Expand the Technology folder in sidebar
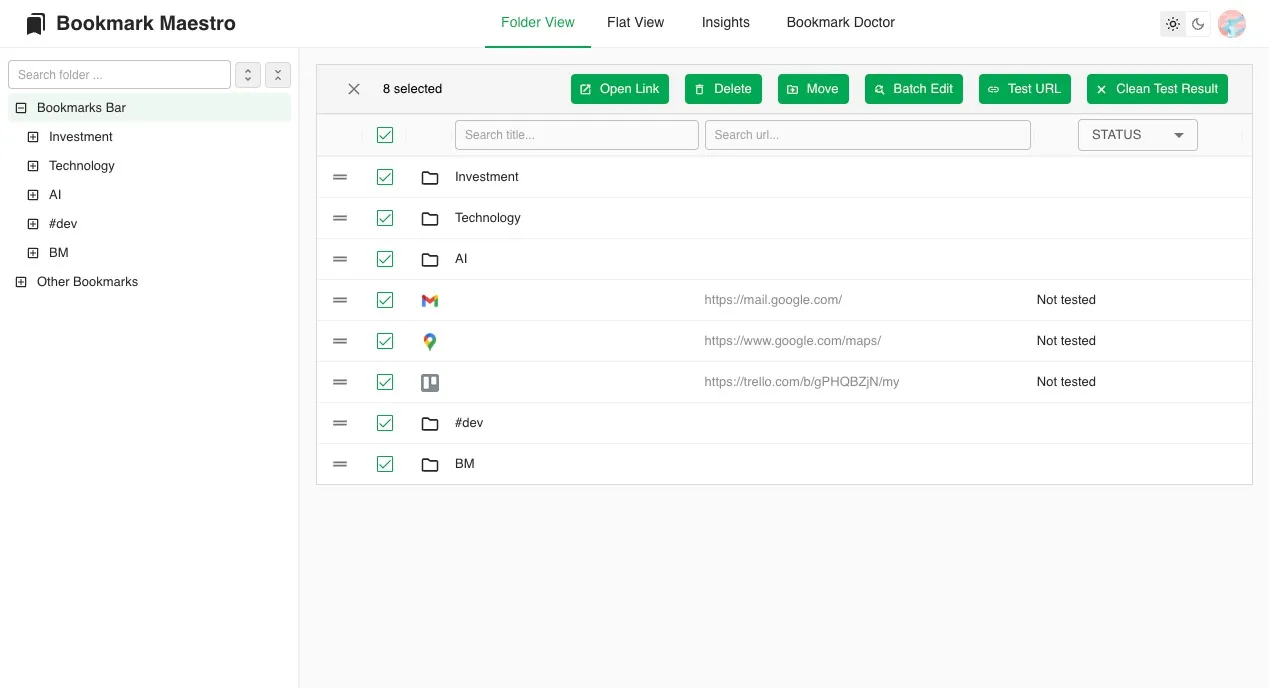 33,166
